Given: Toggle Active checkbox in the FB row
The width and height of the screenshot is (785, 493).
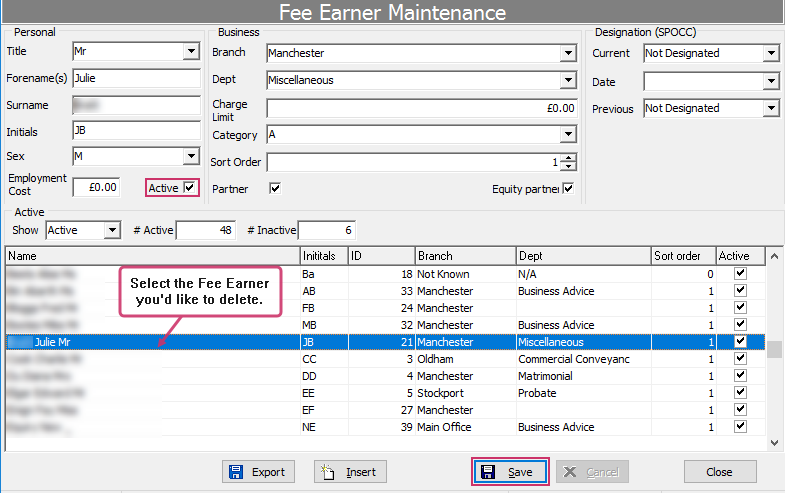Looking at the screenshot, I should 740,307.
